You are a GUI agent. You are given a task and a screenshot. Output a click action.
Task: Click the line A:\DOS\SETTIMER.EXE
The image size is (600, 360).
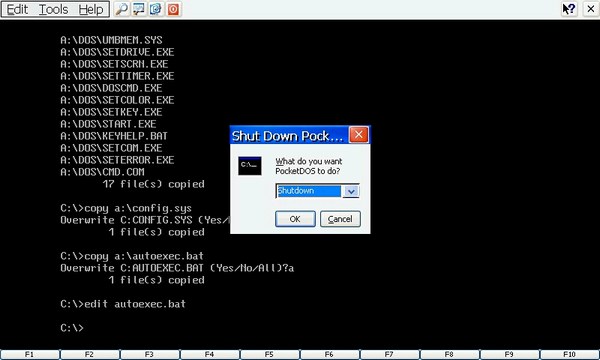(117, 76)
